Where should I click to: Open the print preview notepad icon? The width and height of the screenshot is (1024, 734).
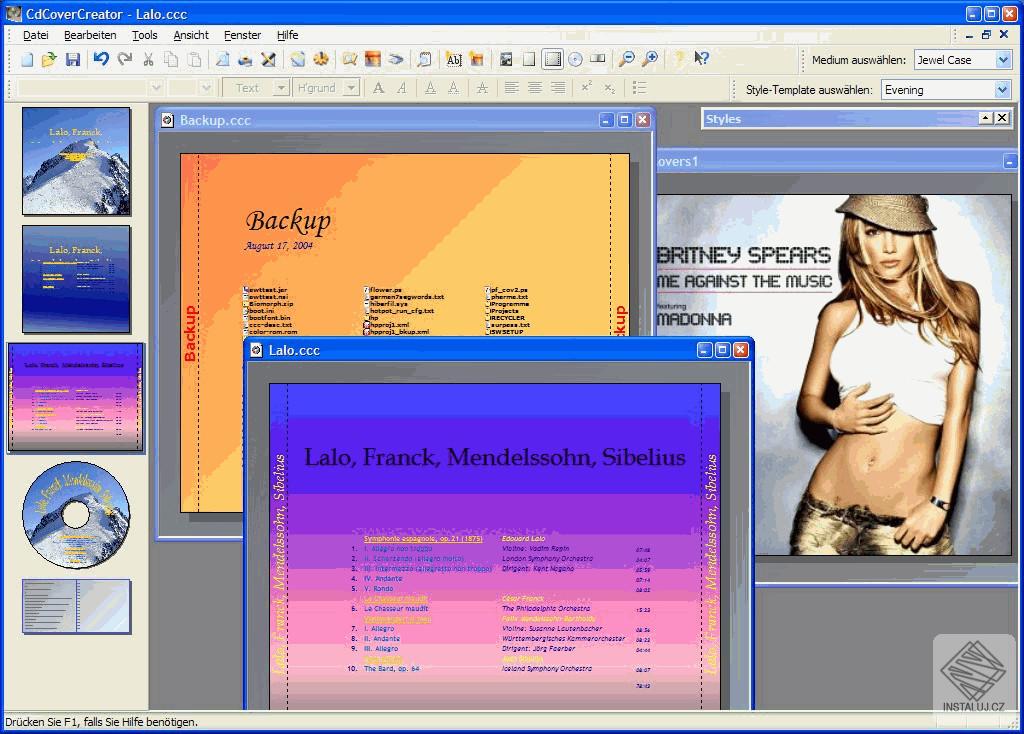pyautogui.click(x=424, y=59)
